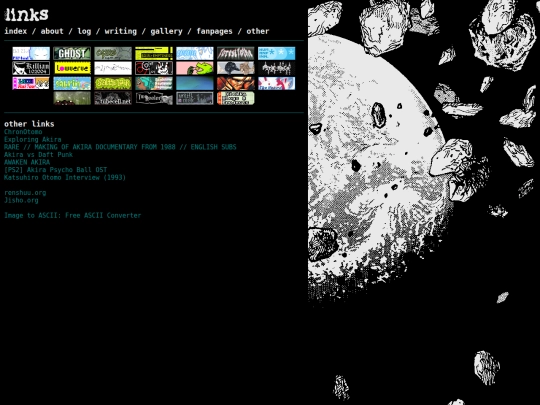Screen dimensions: 540x405
Task: Open the gray camo-style badge beside GHOST
Action: click(x=113, y=53)
